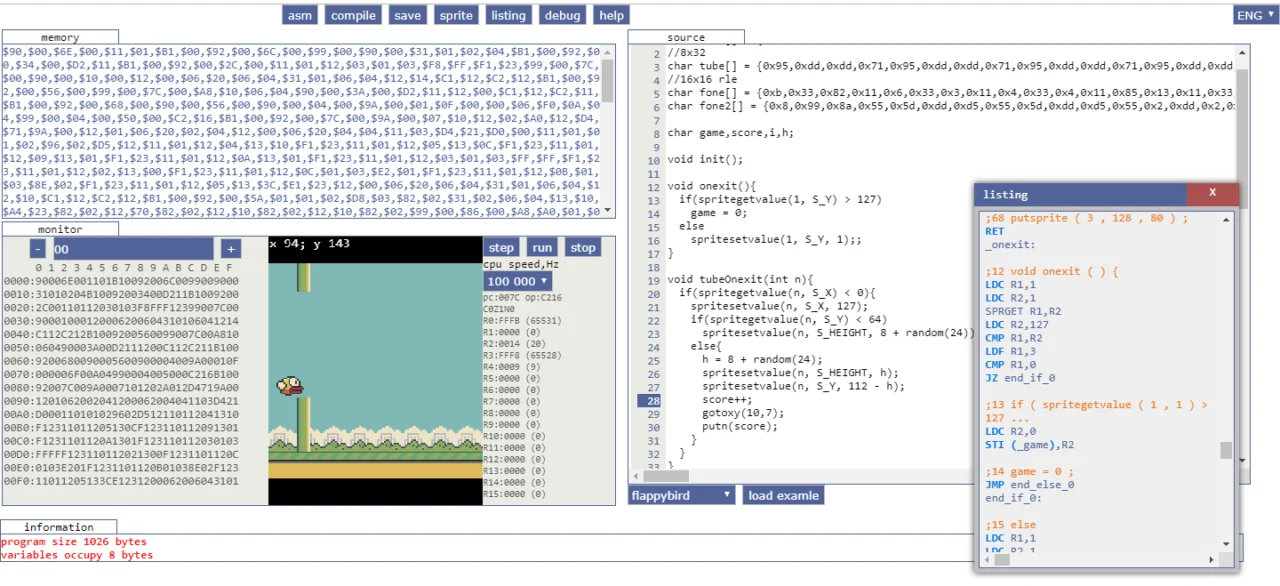Click 'JMP end_else_0' in listing
The height and width of the screenshot is (586, 1280).
[x=1029, y=485]
